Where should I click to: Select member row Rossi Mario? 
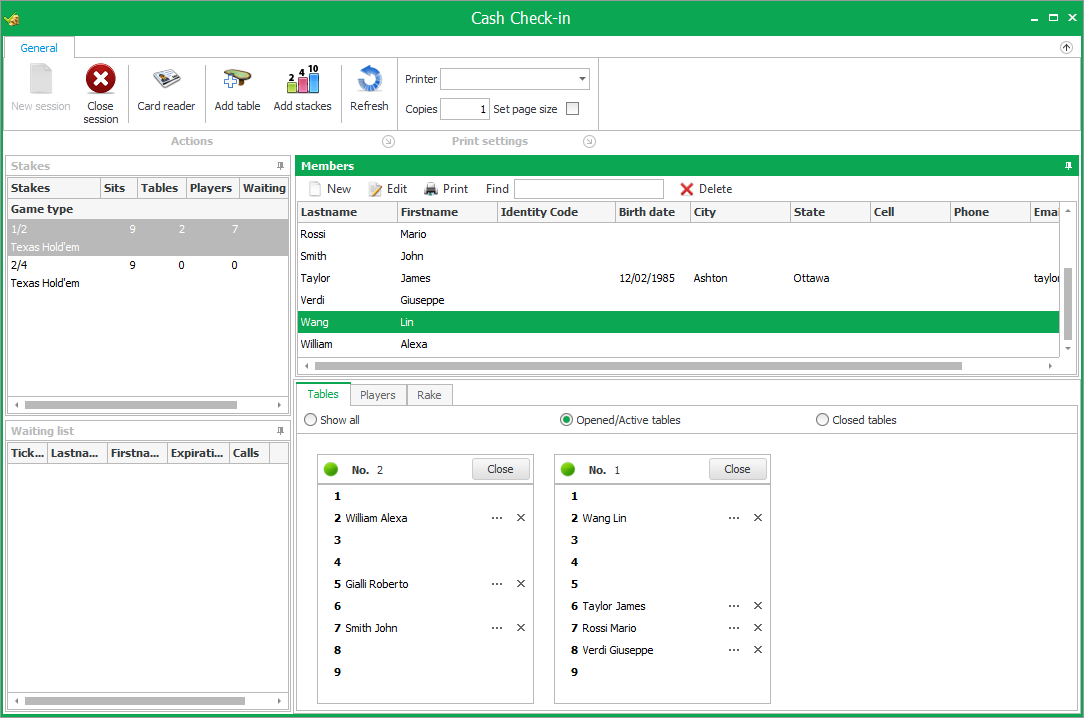point(678,234)
